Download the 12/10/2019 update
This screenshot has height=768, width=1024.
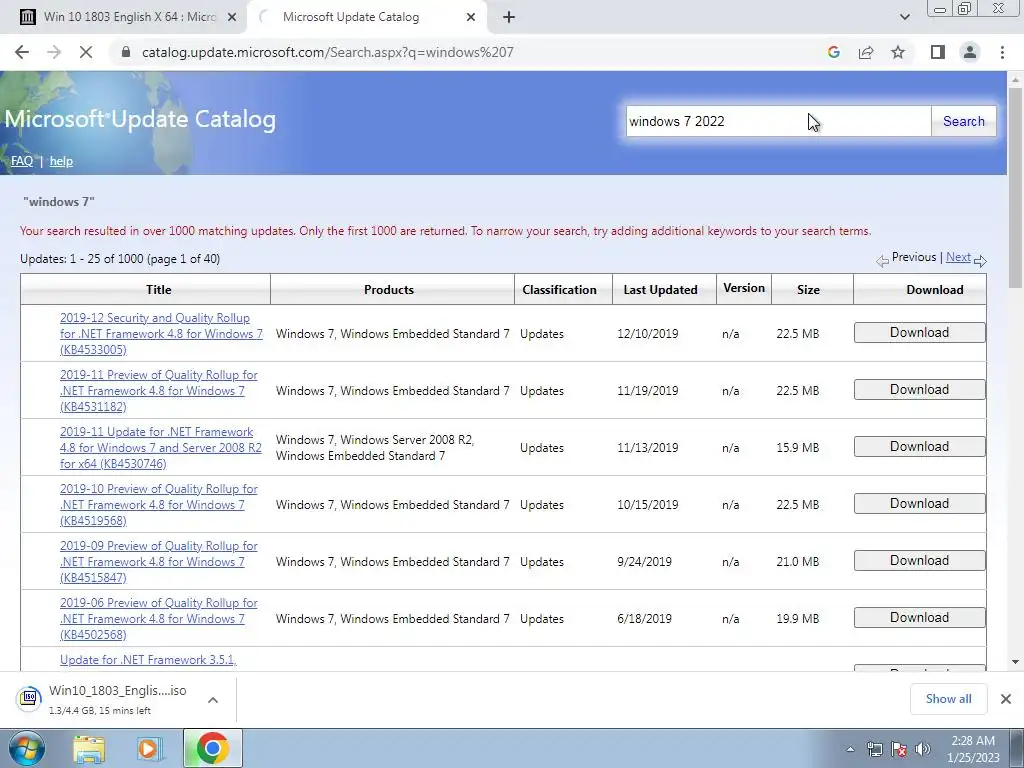click(920, 332)
